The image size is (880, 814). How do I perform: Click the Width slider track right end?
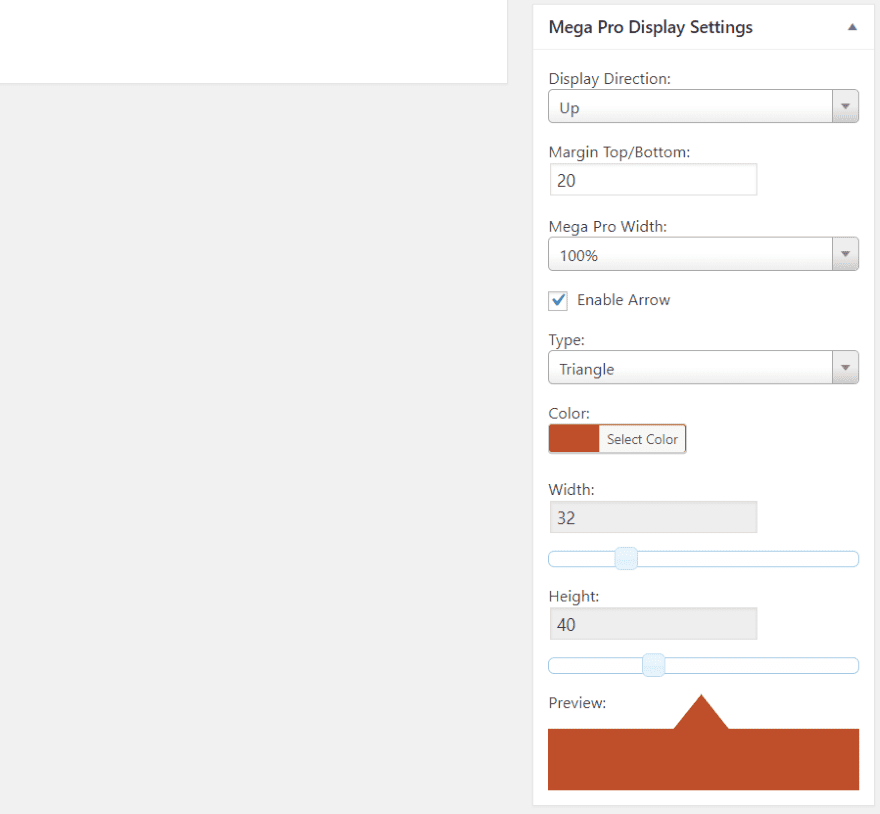(852, 559)
